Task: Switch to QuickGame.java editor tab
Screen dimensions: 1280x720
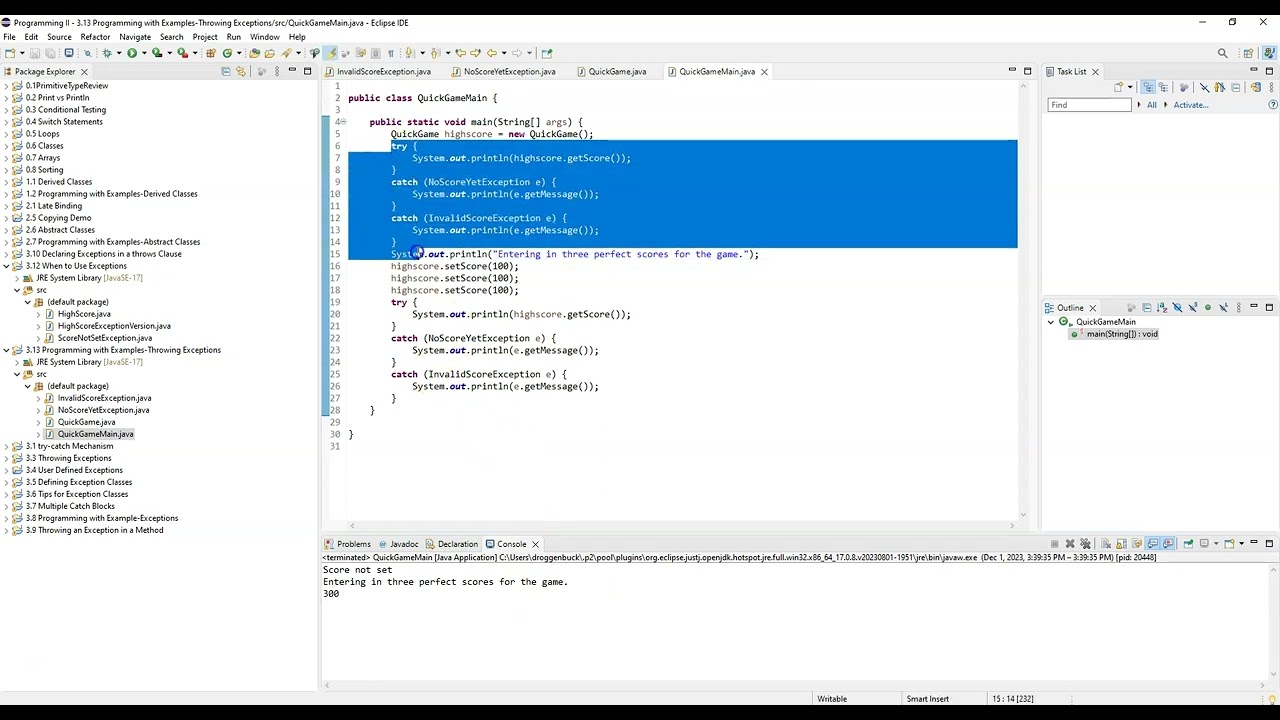Action: 611,72
